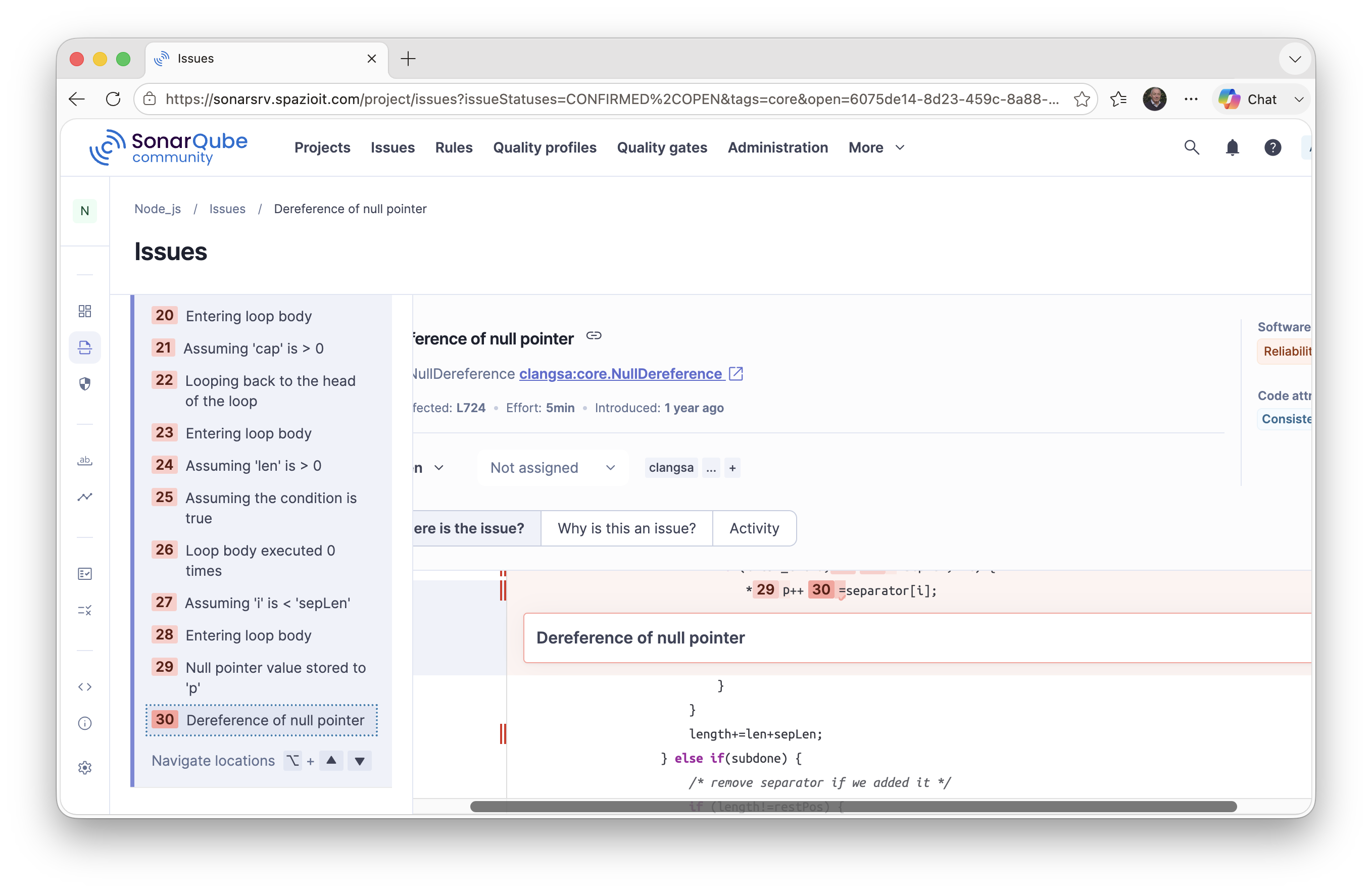Click the browser address bar URL

click(x=612, y=99)
